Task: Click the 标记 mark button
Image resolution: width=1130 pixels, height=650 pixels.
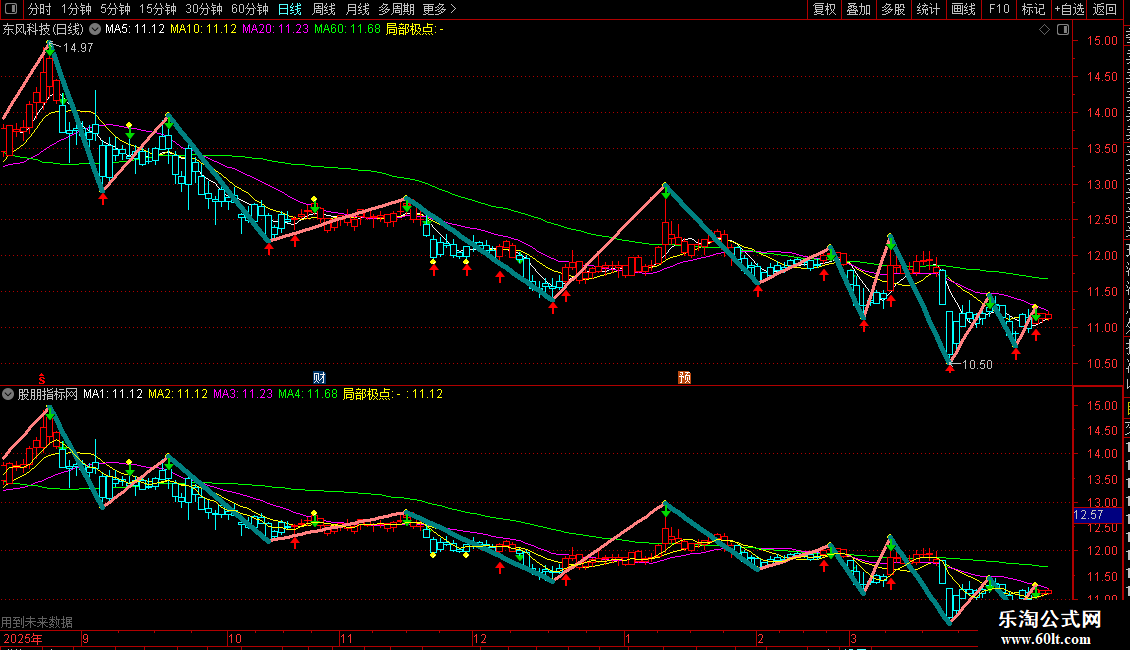Action: pyautogui.click(x=1033, y=9)
